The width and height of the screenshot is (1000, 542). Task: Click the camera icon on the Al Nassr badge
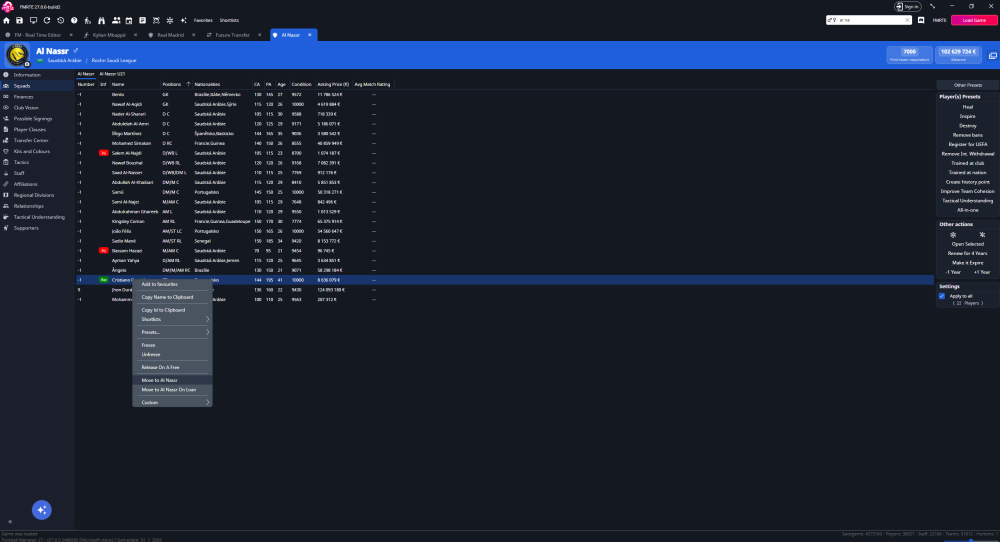coord(27,64)
